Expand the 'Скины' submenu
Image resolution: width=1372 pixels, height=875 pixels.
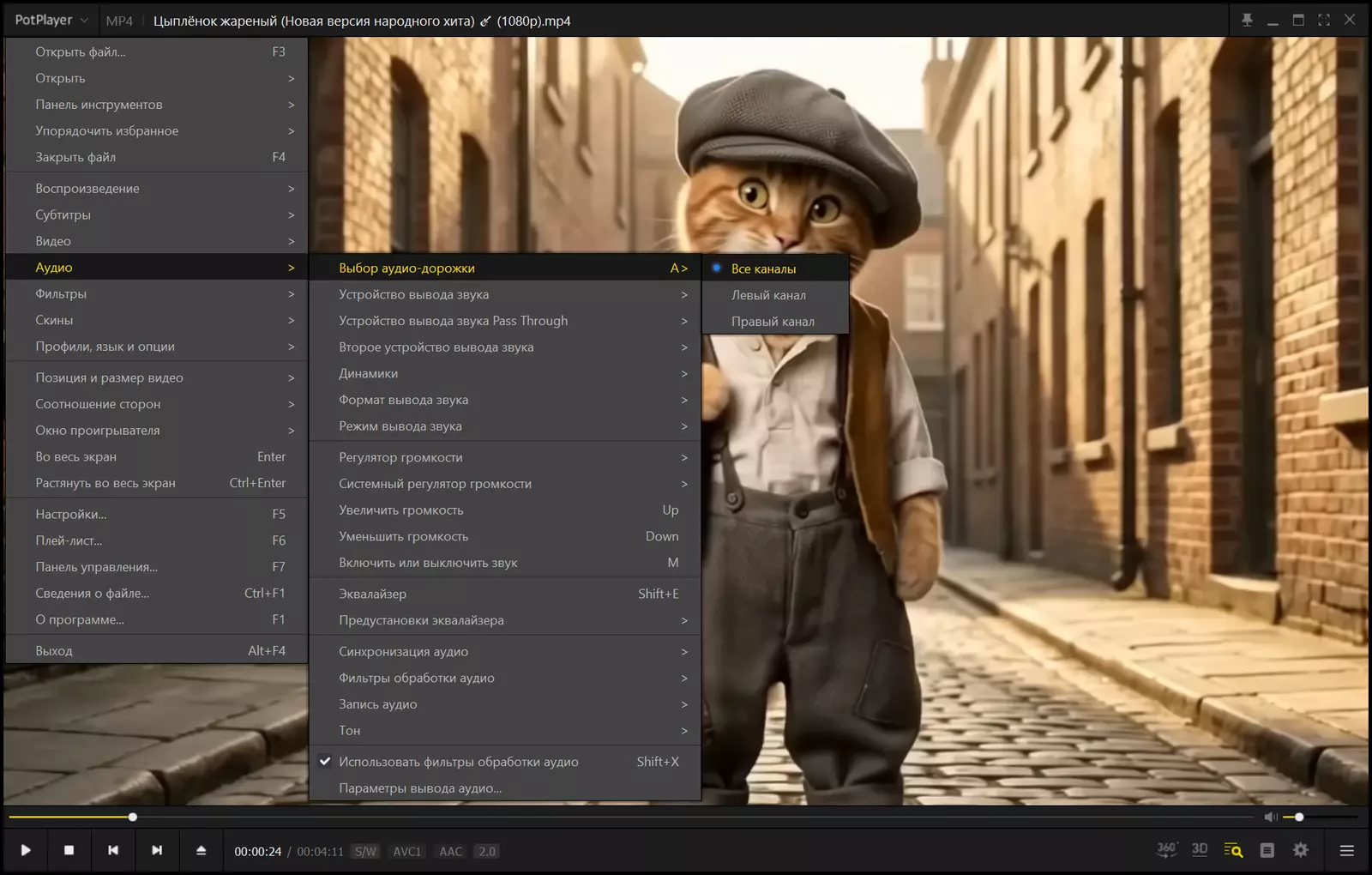coord(157,320)
